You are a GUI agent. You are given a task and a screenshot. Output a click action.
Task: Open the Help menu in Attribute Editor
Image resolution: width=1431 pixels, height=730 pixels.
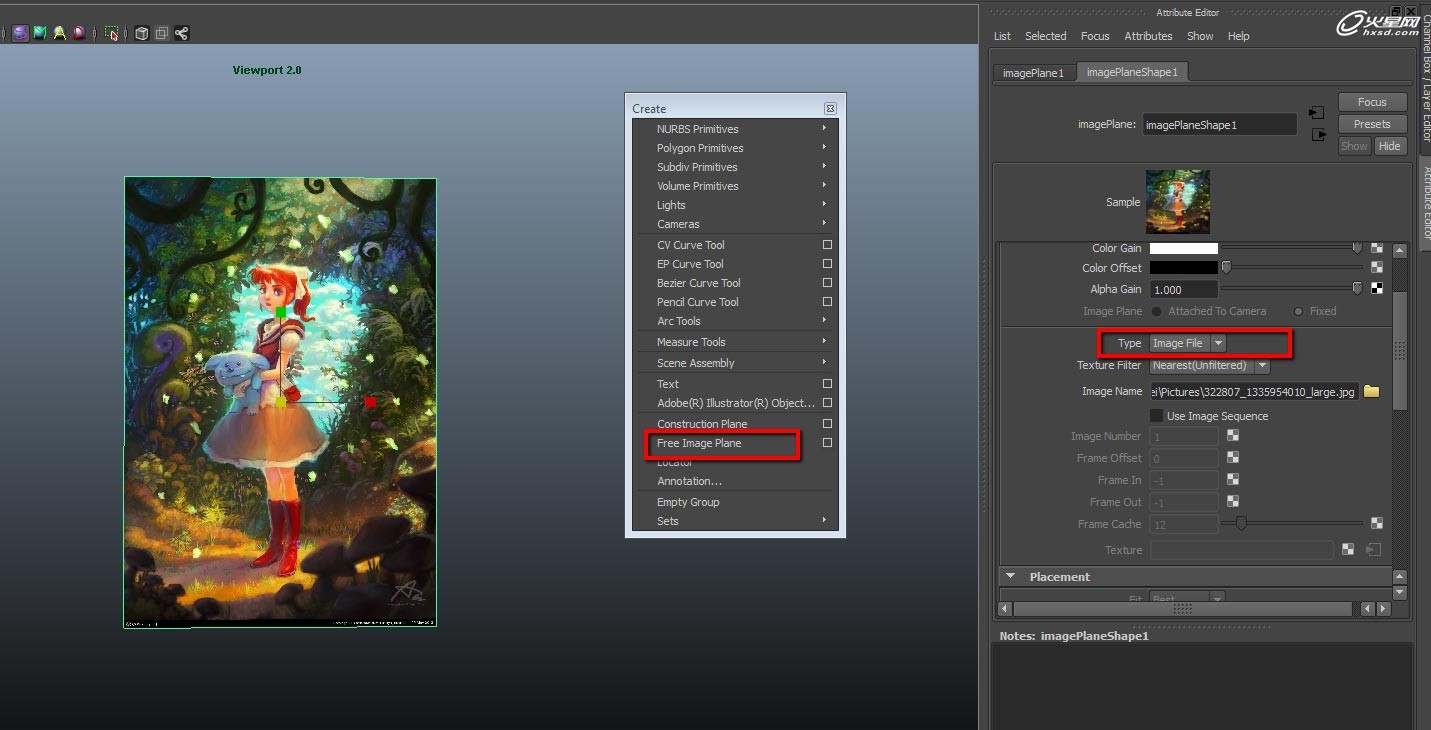pos(1238,36)
